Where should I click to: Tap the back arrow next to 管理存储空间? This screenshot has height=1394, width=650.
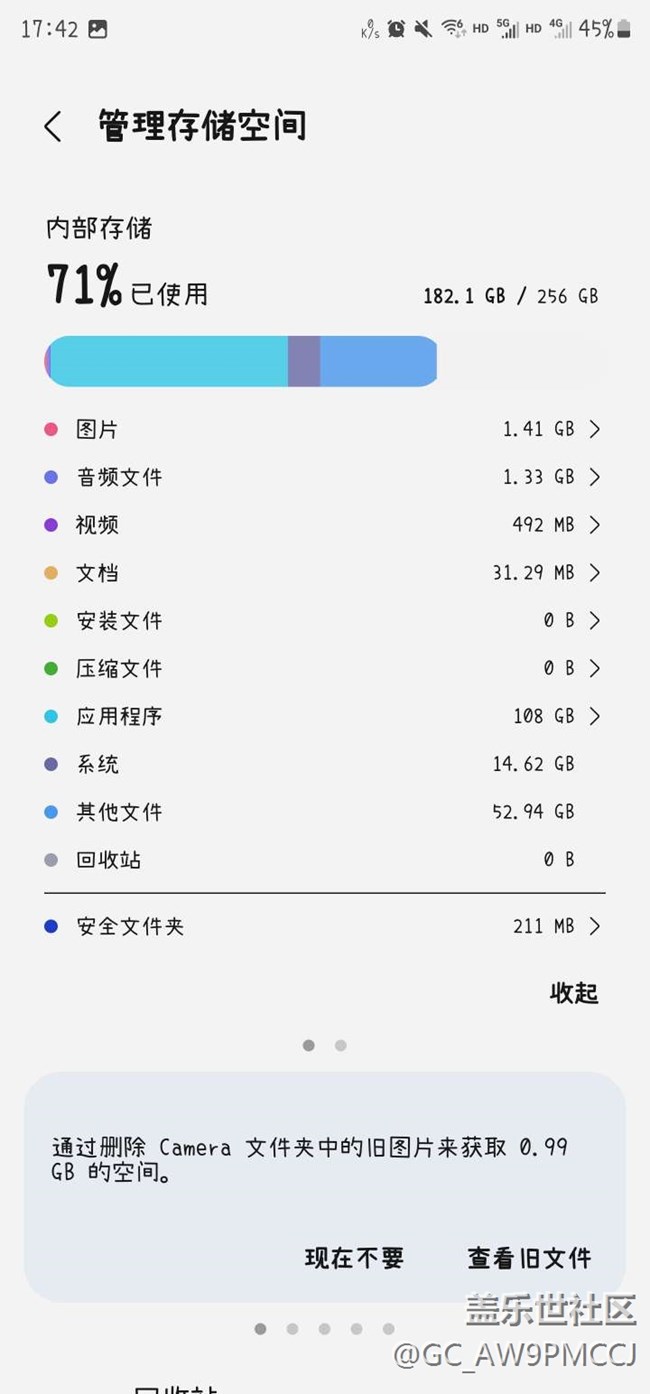point(53,127)
